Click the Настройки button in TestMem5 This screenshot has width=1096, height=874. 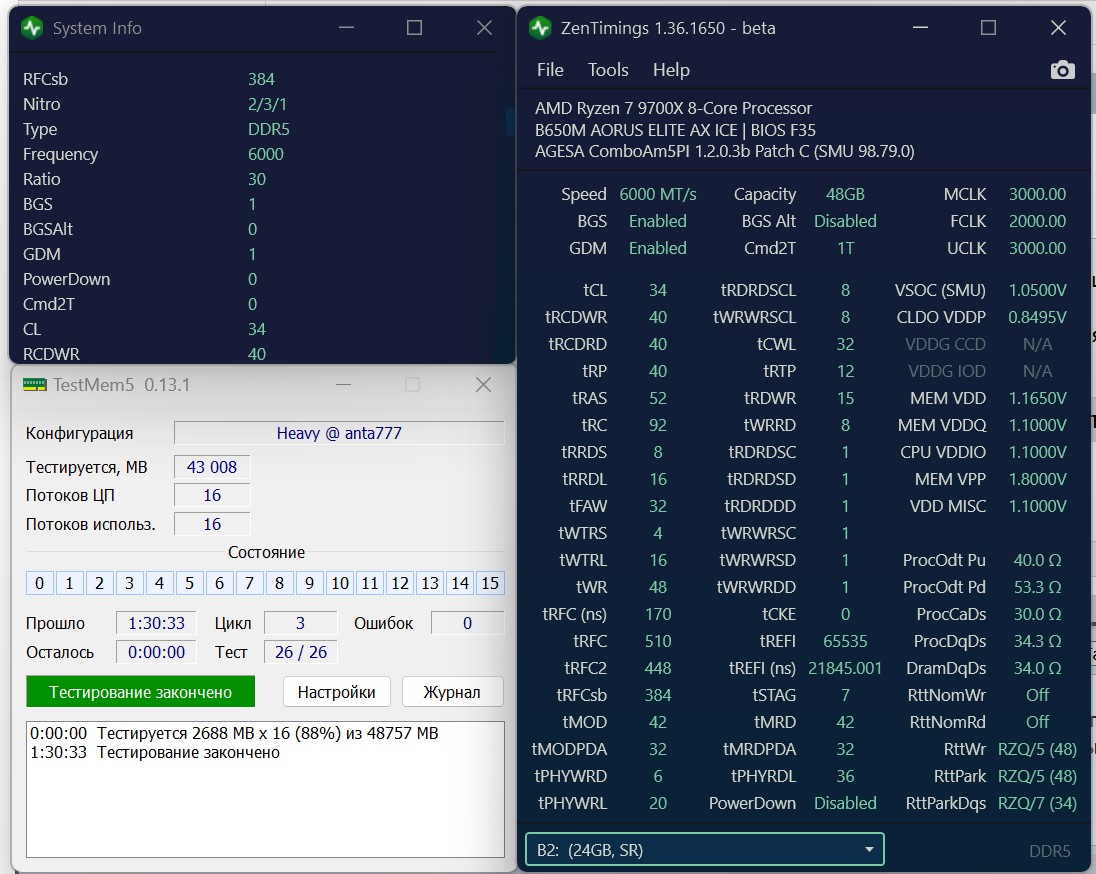[x=336, y=692]
